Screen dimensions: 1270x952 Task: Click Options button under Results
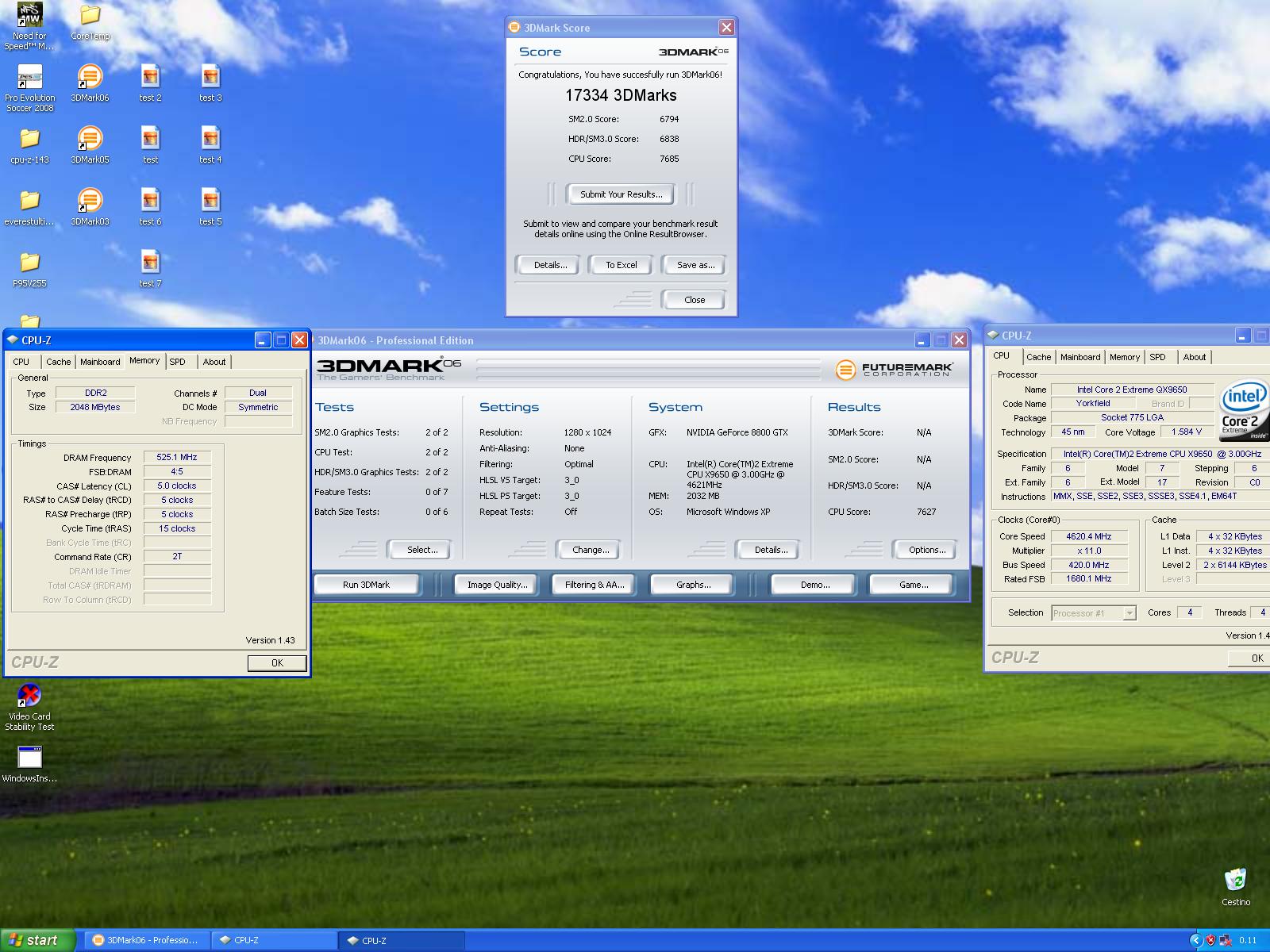tap(927, 550)
